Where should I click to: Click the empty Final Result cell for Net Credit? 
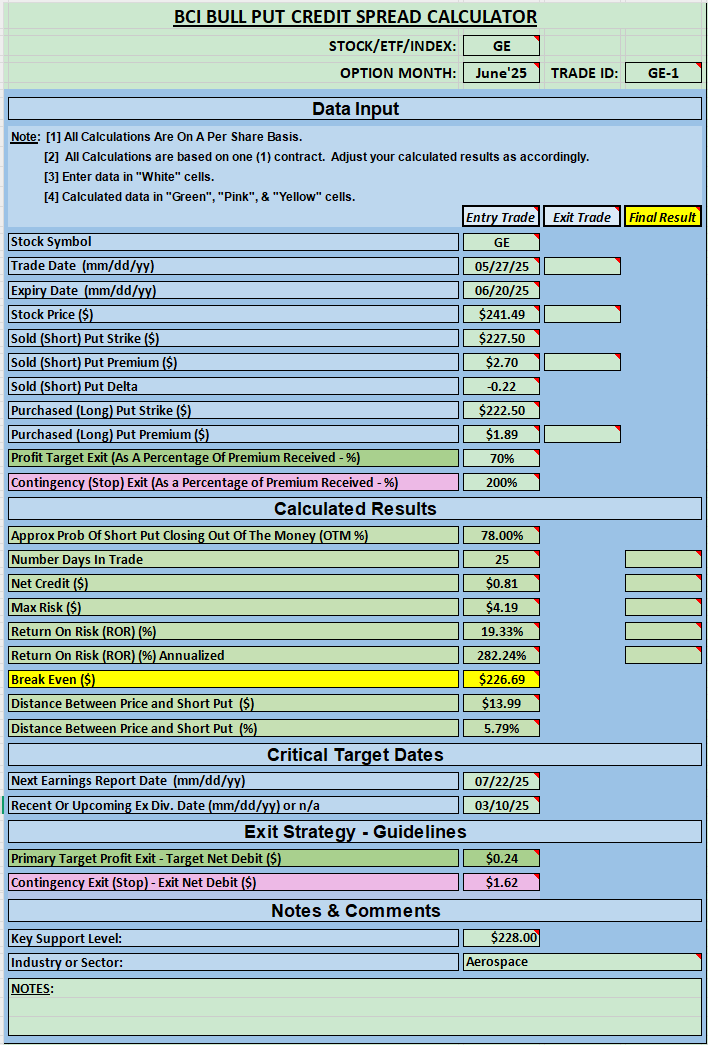pyautogui.click(x=663, y=583)
